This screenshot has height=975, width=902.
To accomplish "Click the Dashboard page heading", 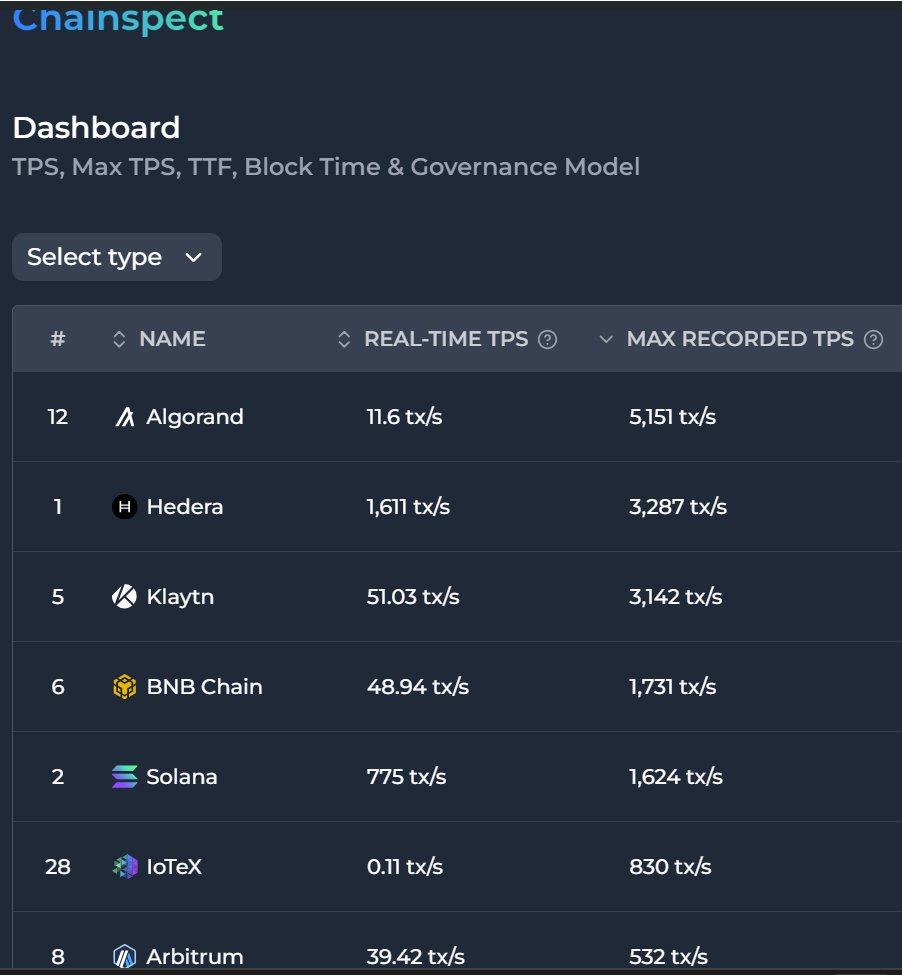I will click(x=96, y=127).
